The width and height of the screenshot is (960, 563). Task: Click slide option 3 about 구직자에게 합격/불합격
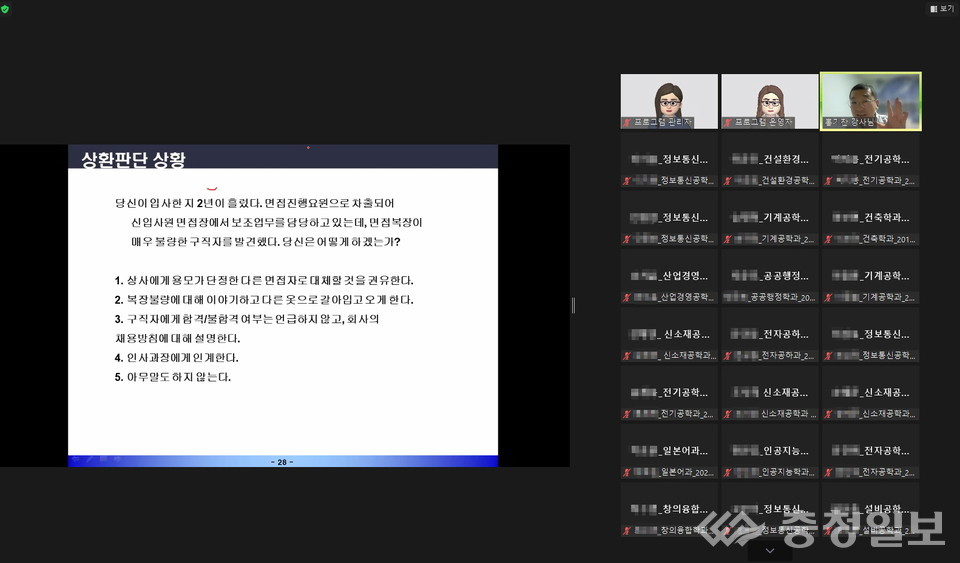tap(247, 319)
